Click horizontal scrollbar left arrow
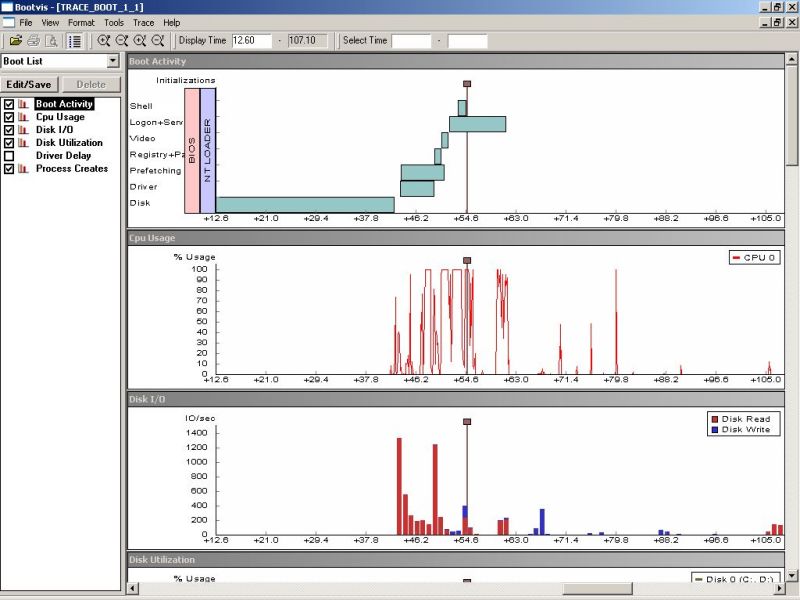Image resolution: width=800 pixels, height=600 pixels. tap(133, 588)
